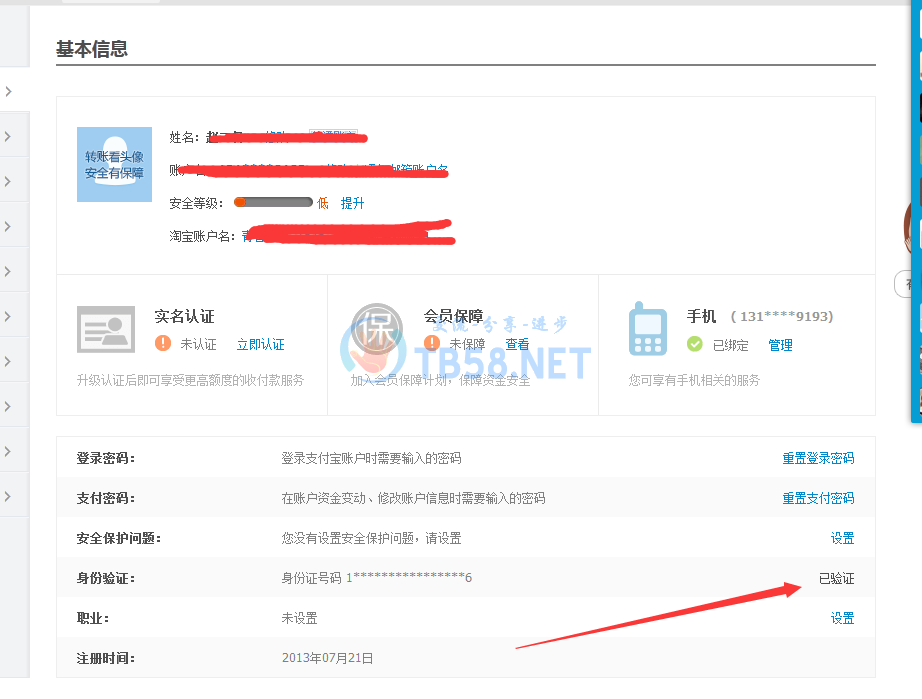Click 重置支付密码
This screenshot has height=699, width=922.
[818, 498]
